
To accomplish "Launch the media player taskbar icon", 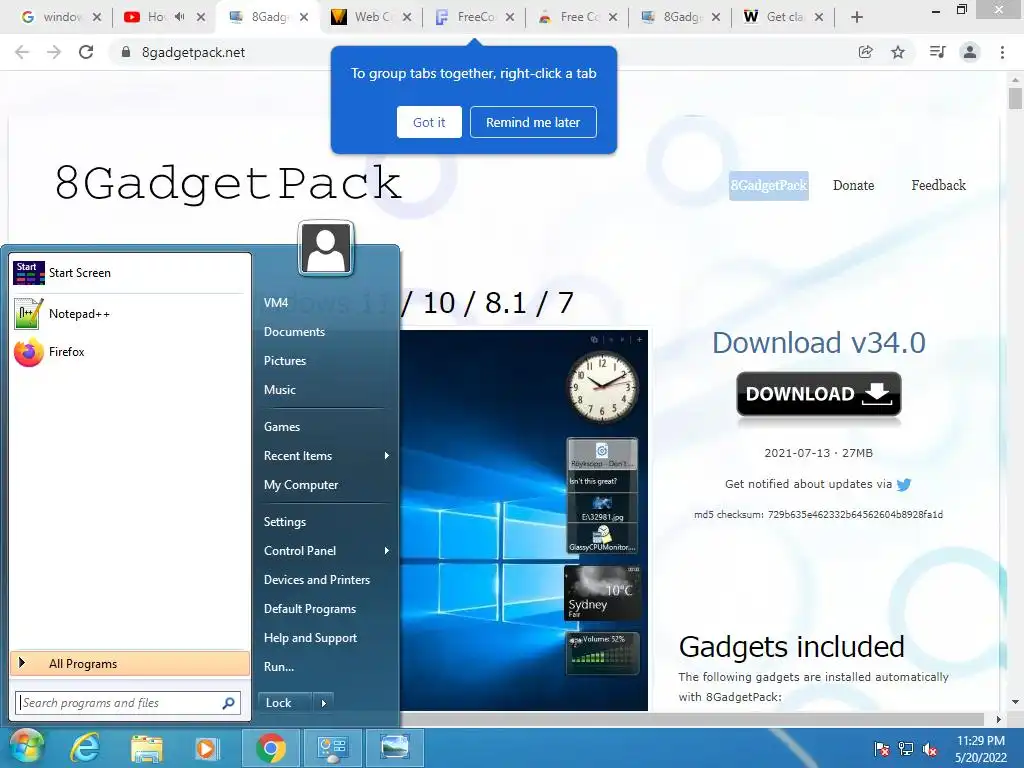I will pos(208,748).
